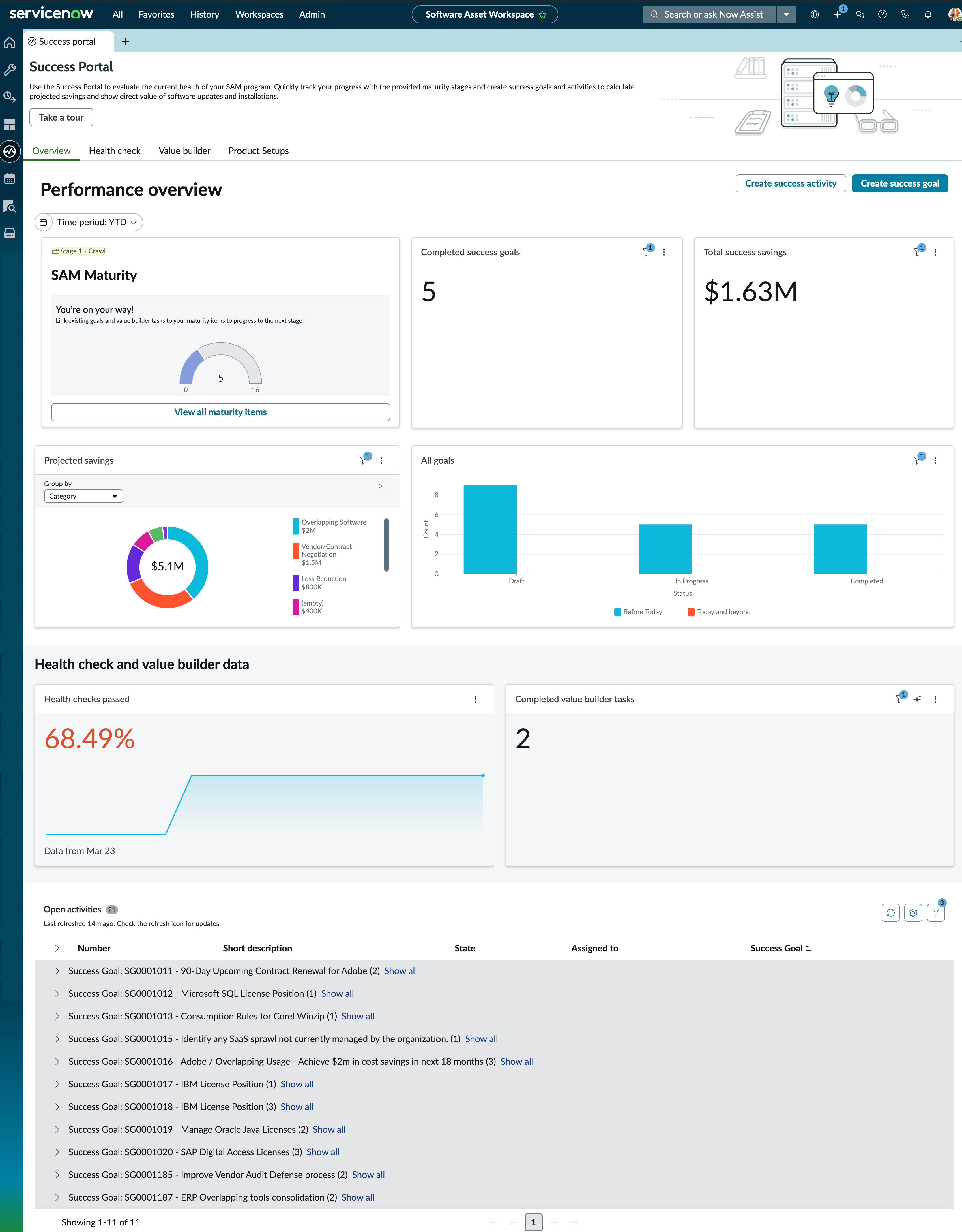Click the plus sparkle icon in top bar
Image resolution: width=962 pixels, height=1232 pixels.
838,15
